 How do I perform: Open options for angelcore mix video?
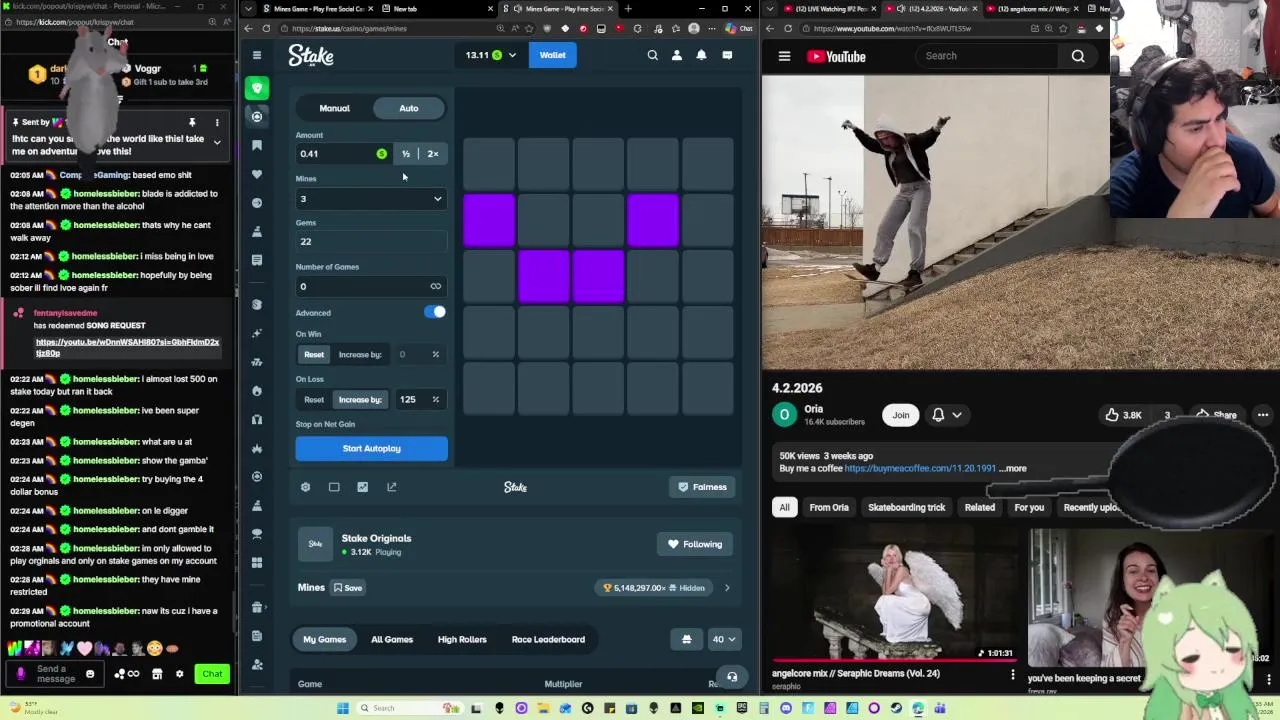click(x=1012, y=674)
